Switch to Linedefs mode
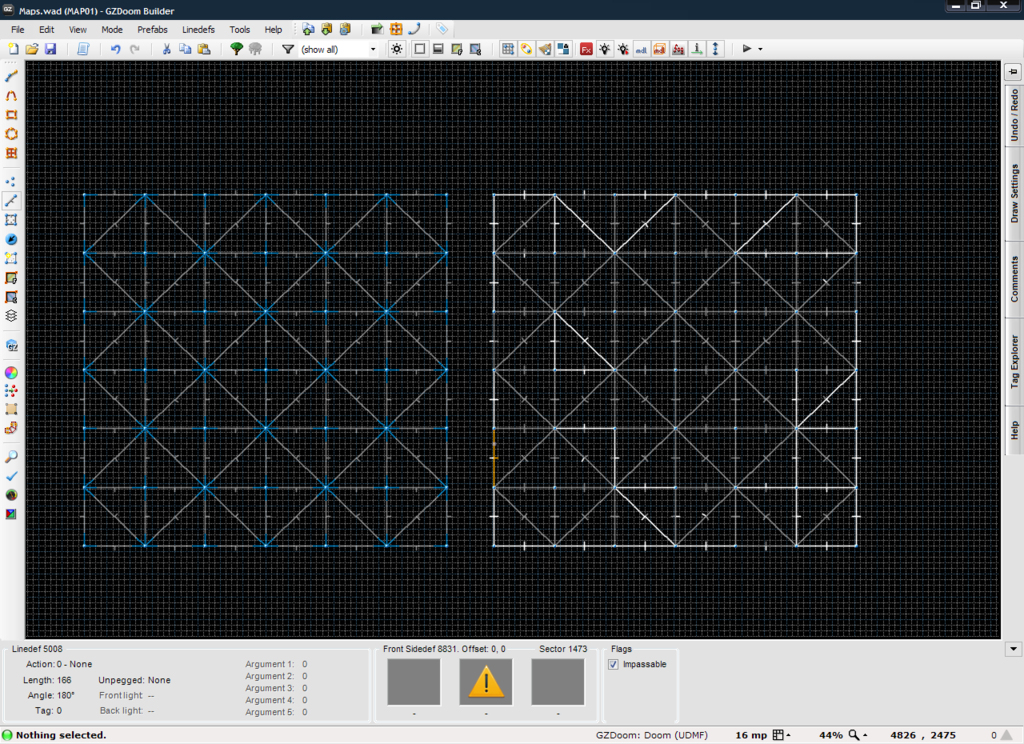 pos(11,201)
